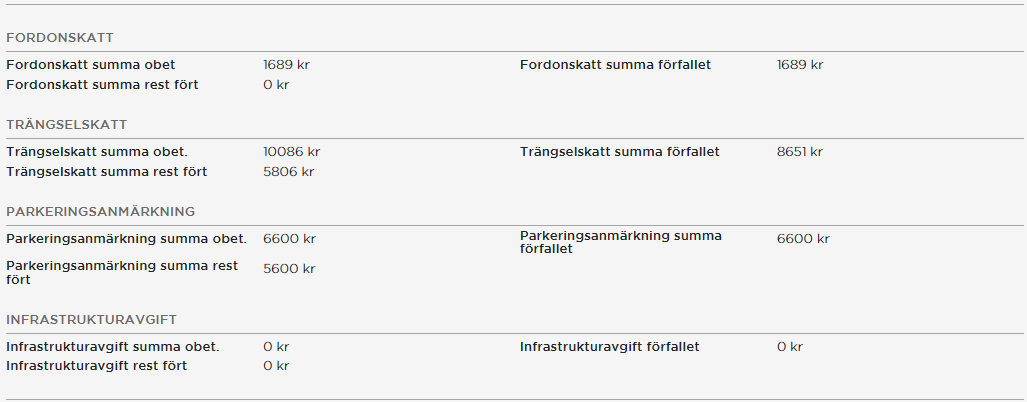Image resolution: width=1027 pixels, height=402 pixels.
Task: Click the 'Parkeringsanmärkning summa förfallet' label
Action: pos(620,242)
